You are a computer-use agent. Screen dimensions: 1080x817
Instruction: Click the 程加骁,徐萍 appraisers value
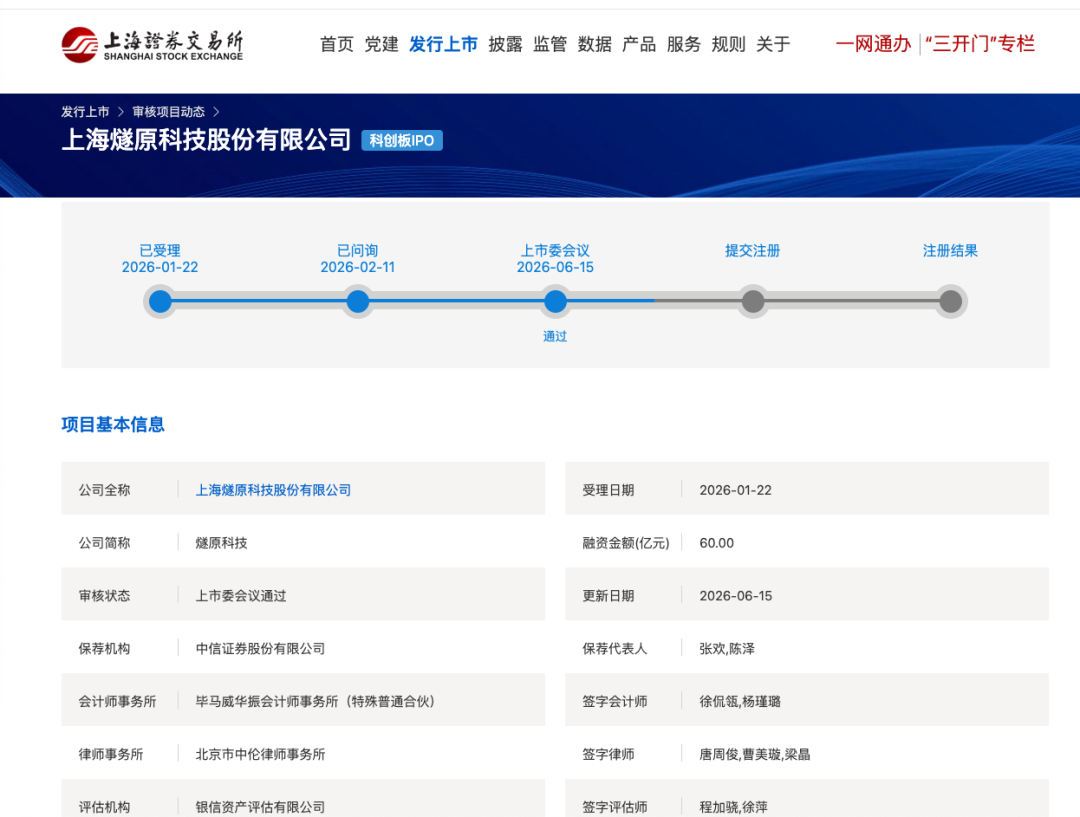pyautogui.click(x=734, y=807)
